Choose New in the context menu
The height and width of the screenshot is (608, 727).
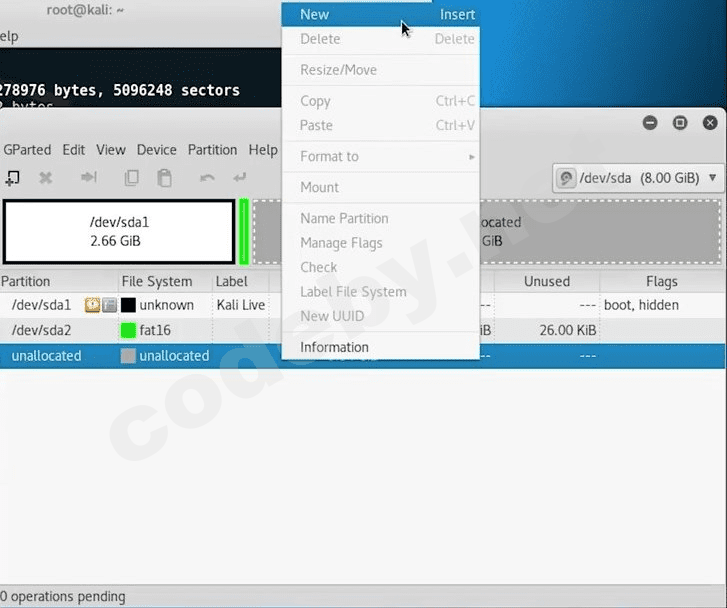381,14
